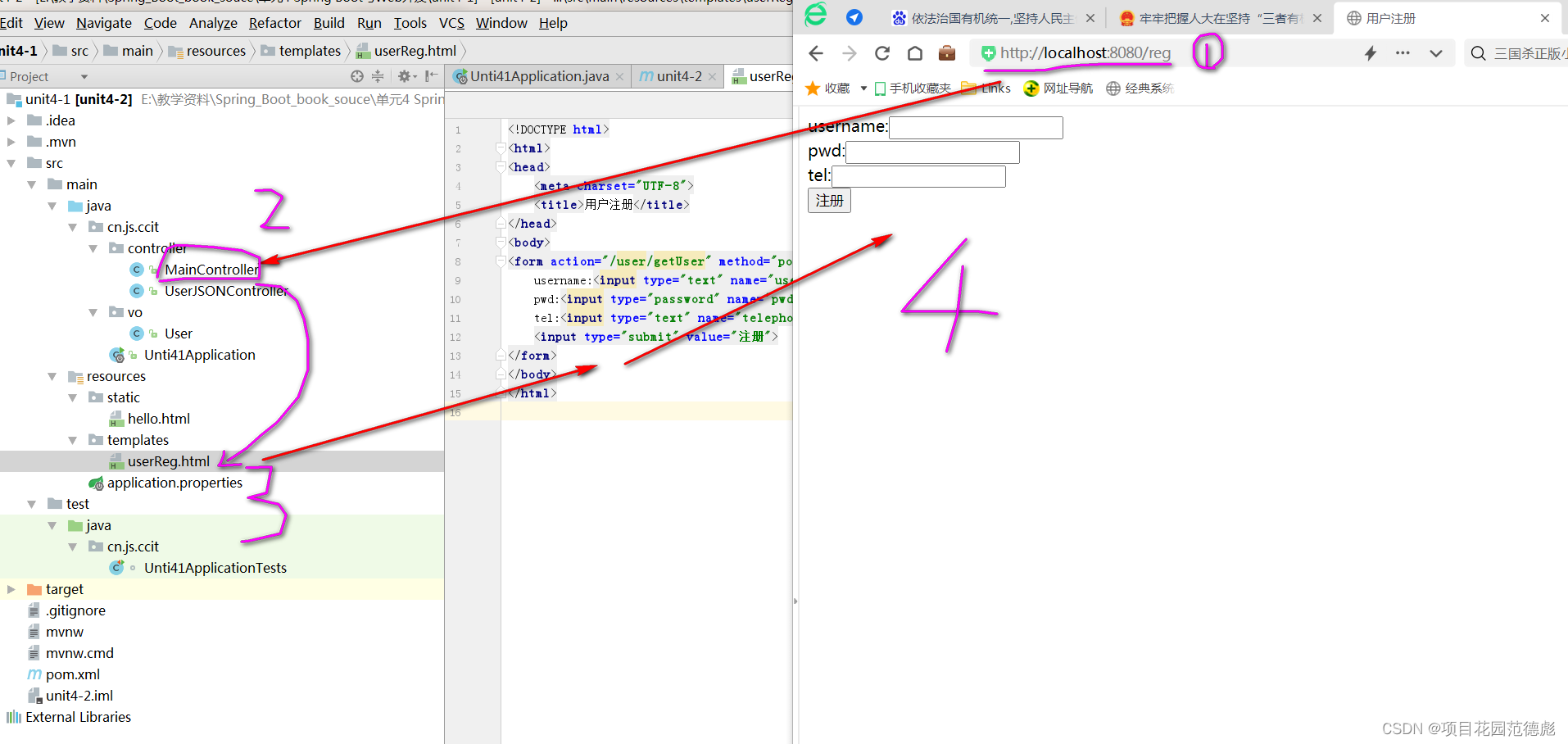Click the collapse all icon in Project panel
Viewport: 1568px width, 744px height.
click(x=378, y=76)
